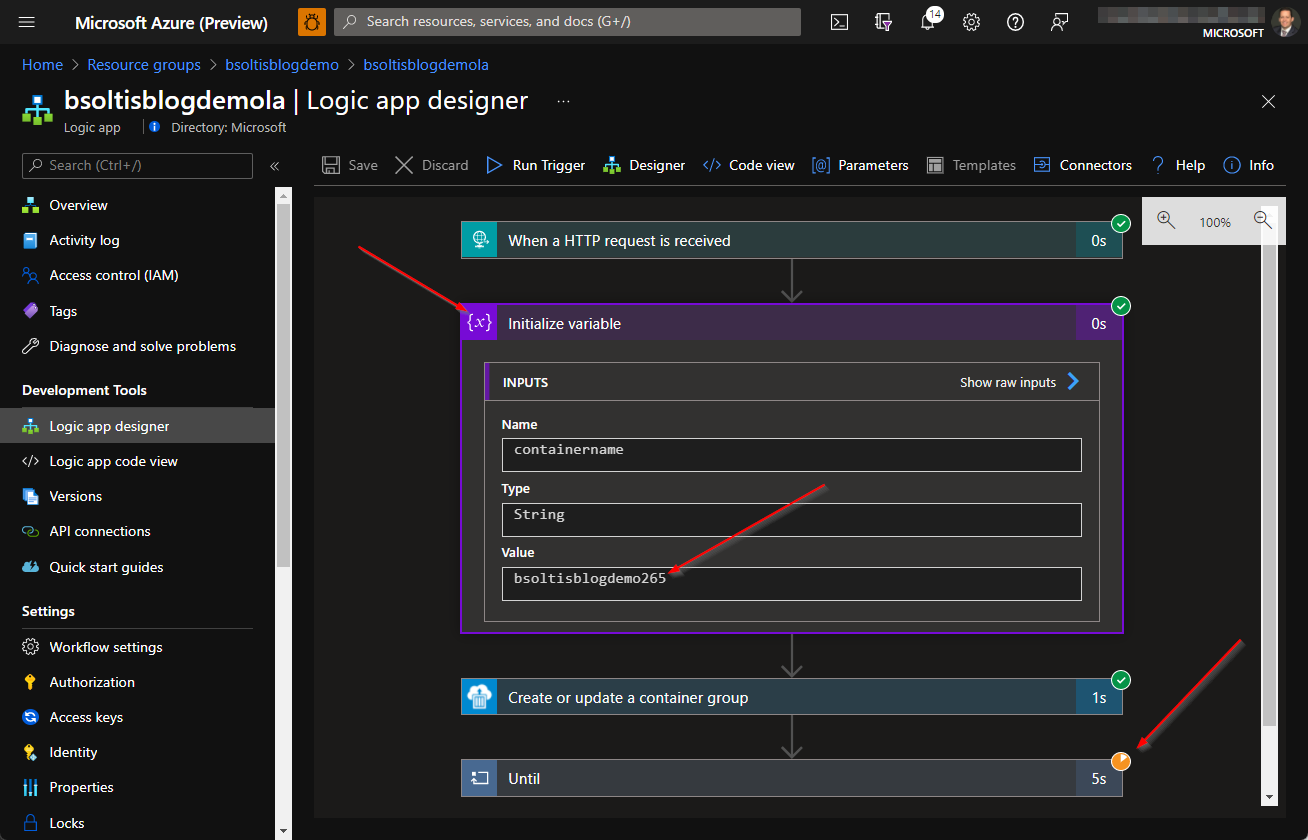Open the Cloud Shell icon in top bar
Screen dimensions: 1308x840
pos(840,22)
